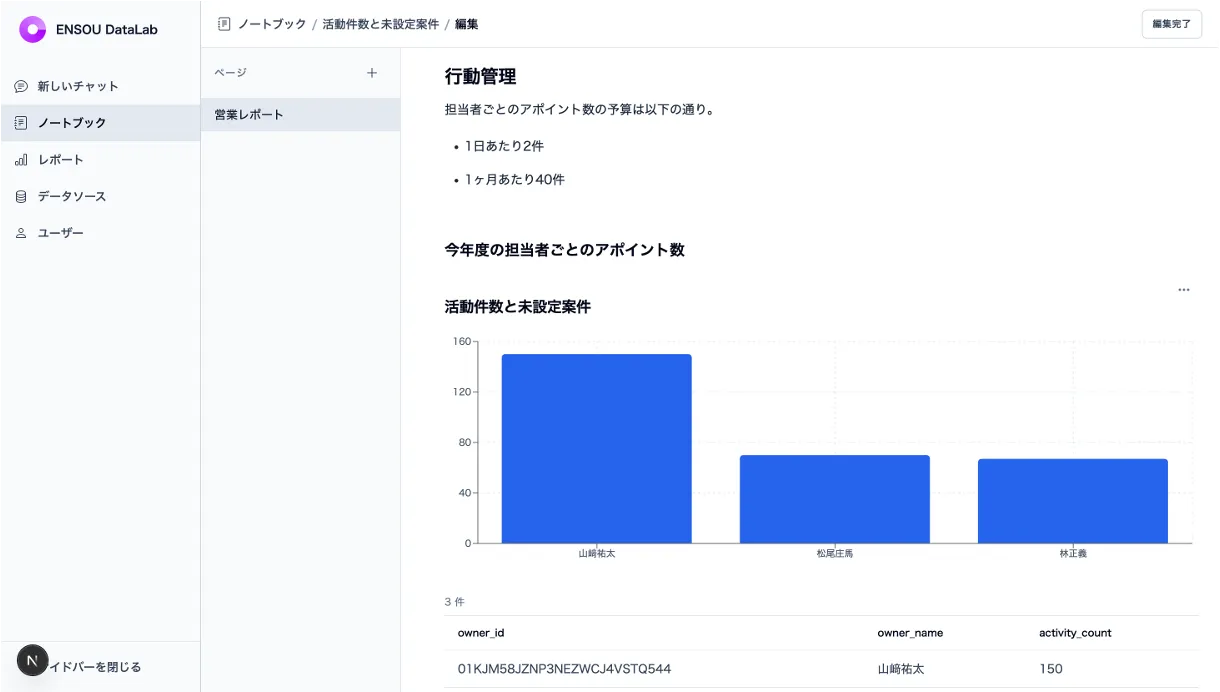Click the ENSOU DataLab logo icon
The width and height of the screenshot is (1220, 692).
pyautogui.click(x=33, y=29)
